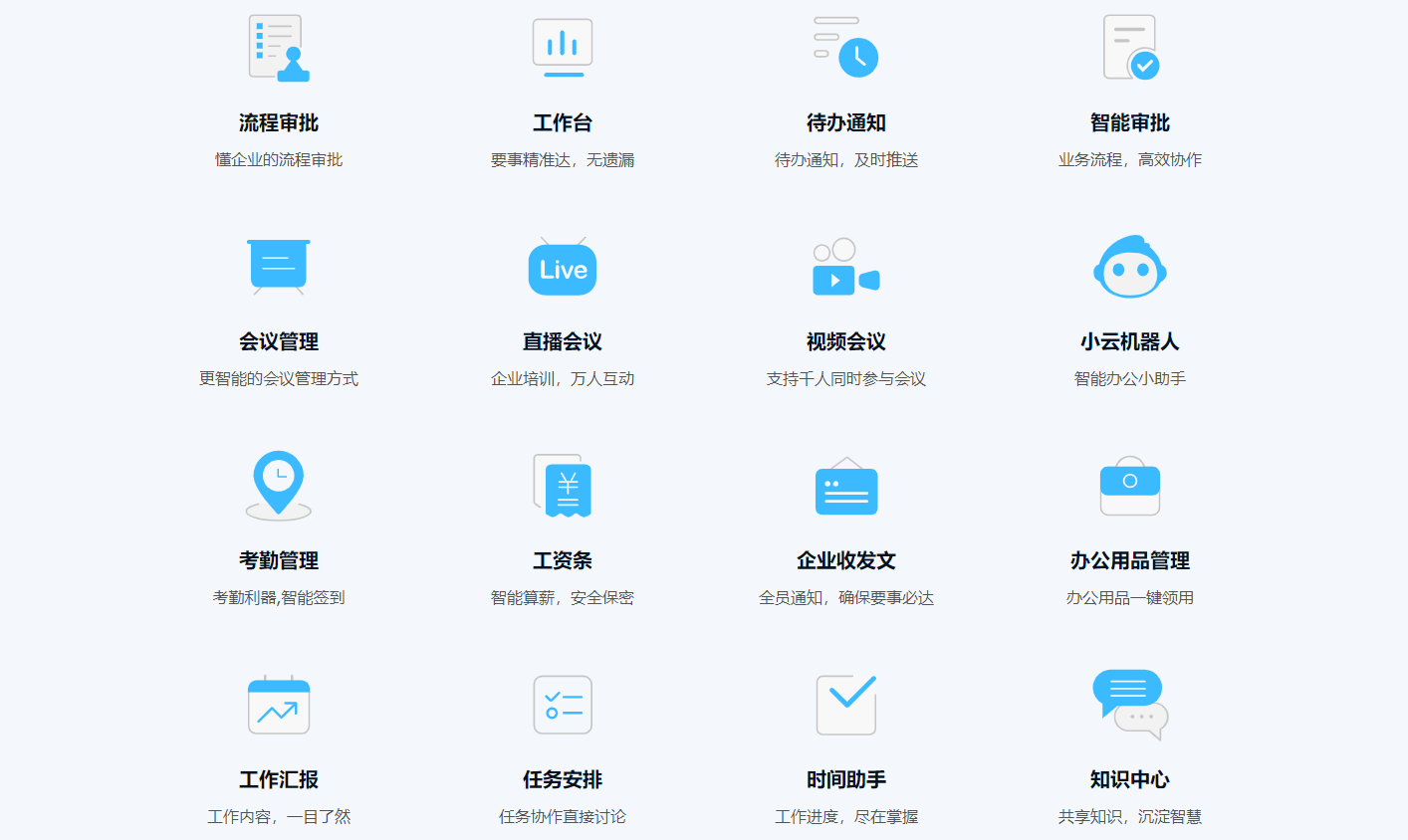1408x840 pixels.
Task: Open the 工作汇报 calendar chart icon
Action: [279, 705]
